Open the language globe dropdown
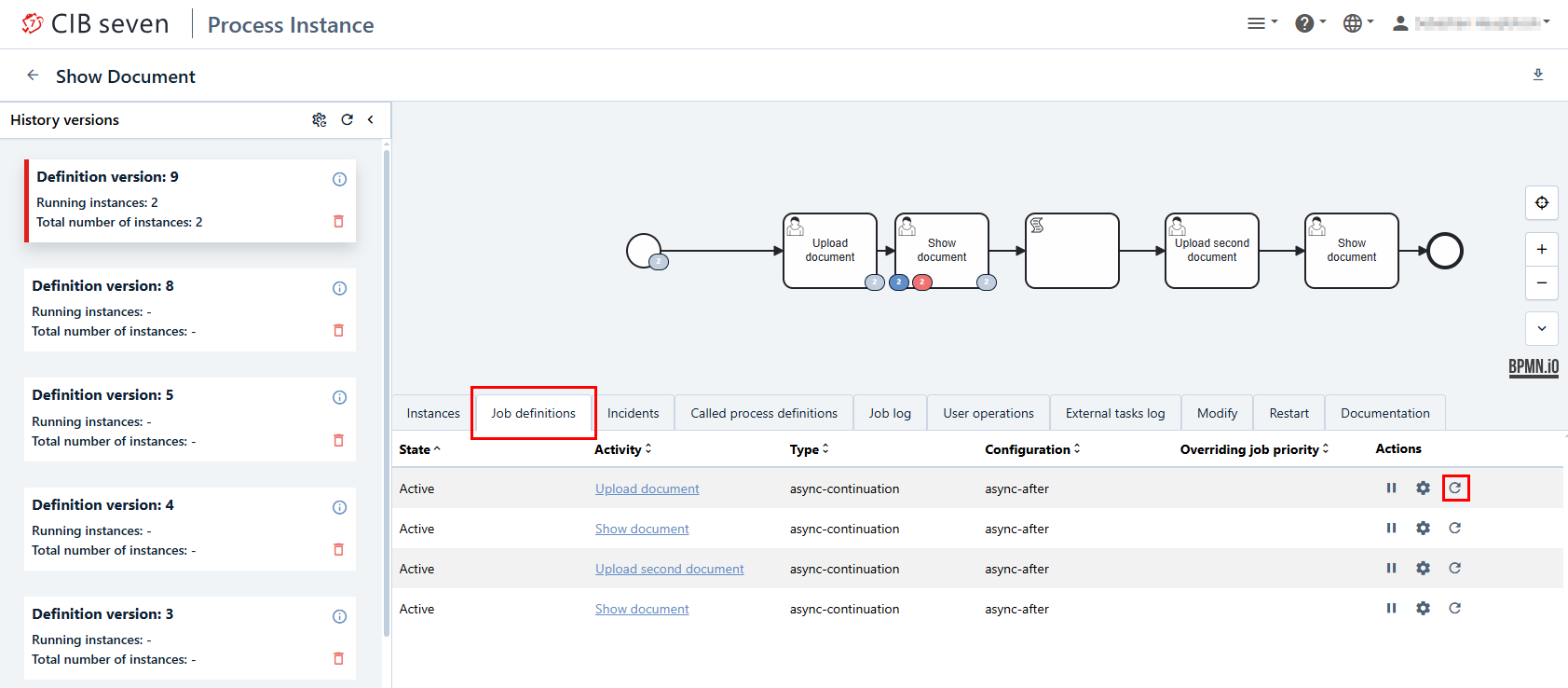 (1357, 23)
